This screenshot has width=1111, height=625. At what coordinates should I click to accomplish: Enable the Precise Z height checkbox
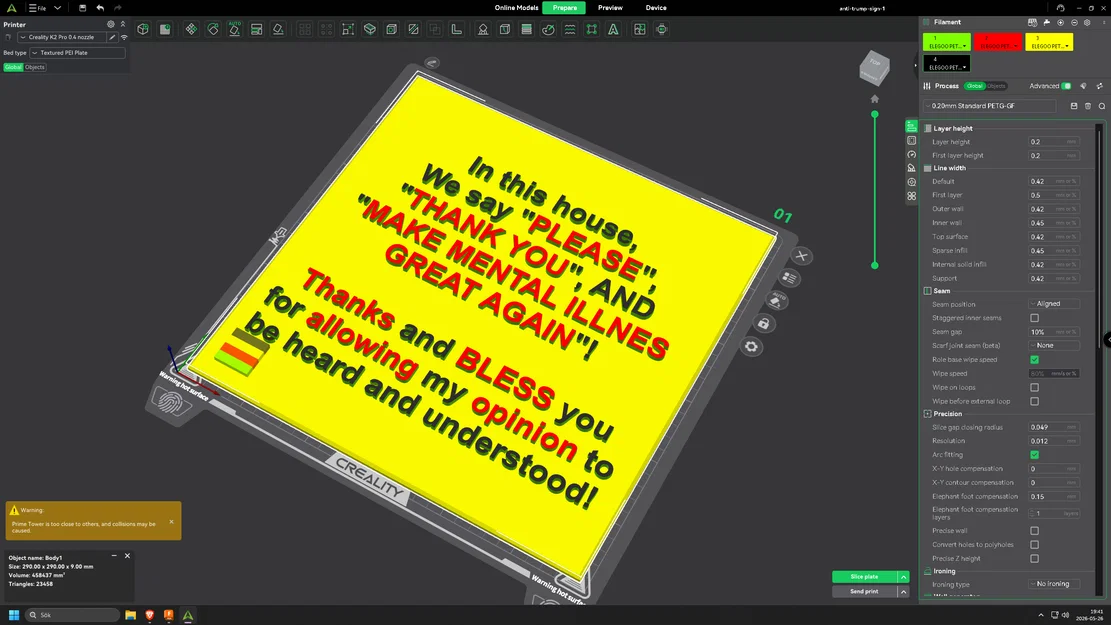click(1034, 558)
